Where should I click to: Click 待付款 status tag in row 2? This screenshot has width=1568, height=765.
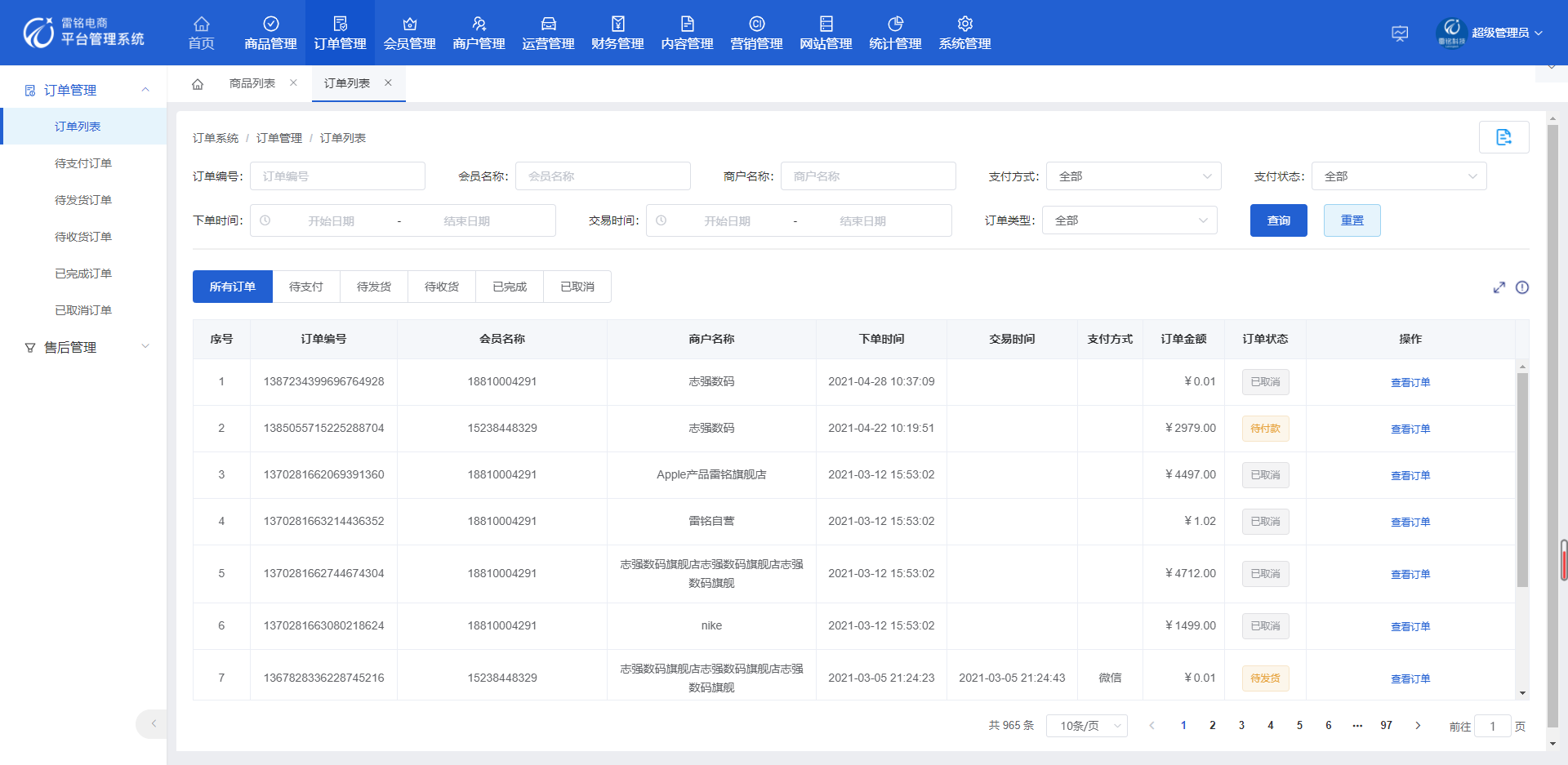coord(1265,429)
